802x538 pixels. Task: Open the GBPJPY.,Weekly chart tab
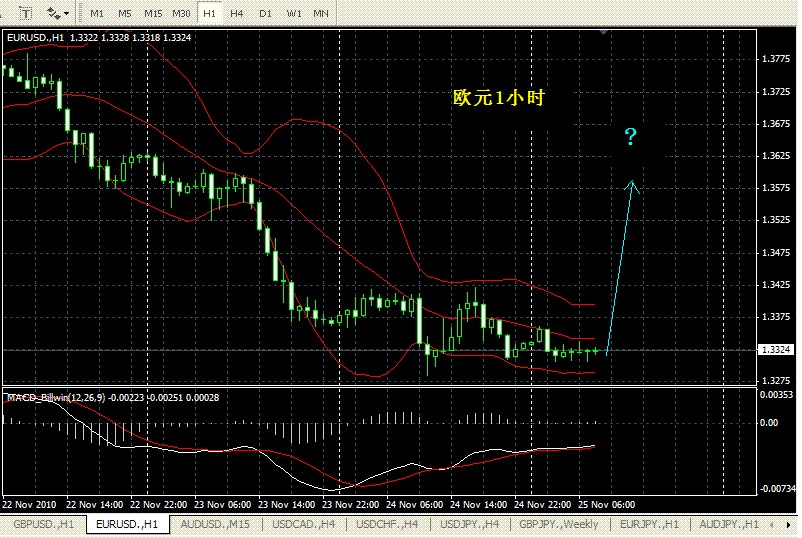559,524
